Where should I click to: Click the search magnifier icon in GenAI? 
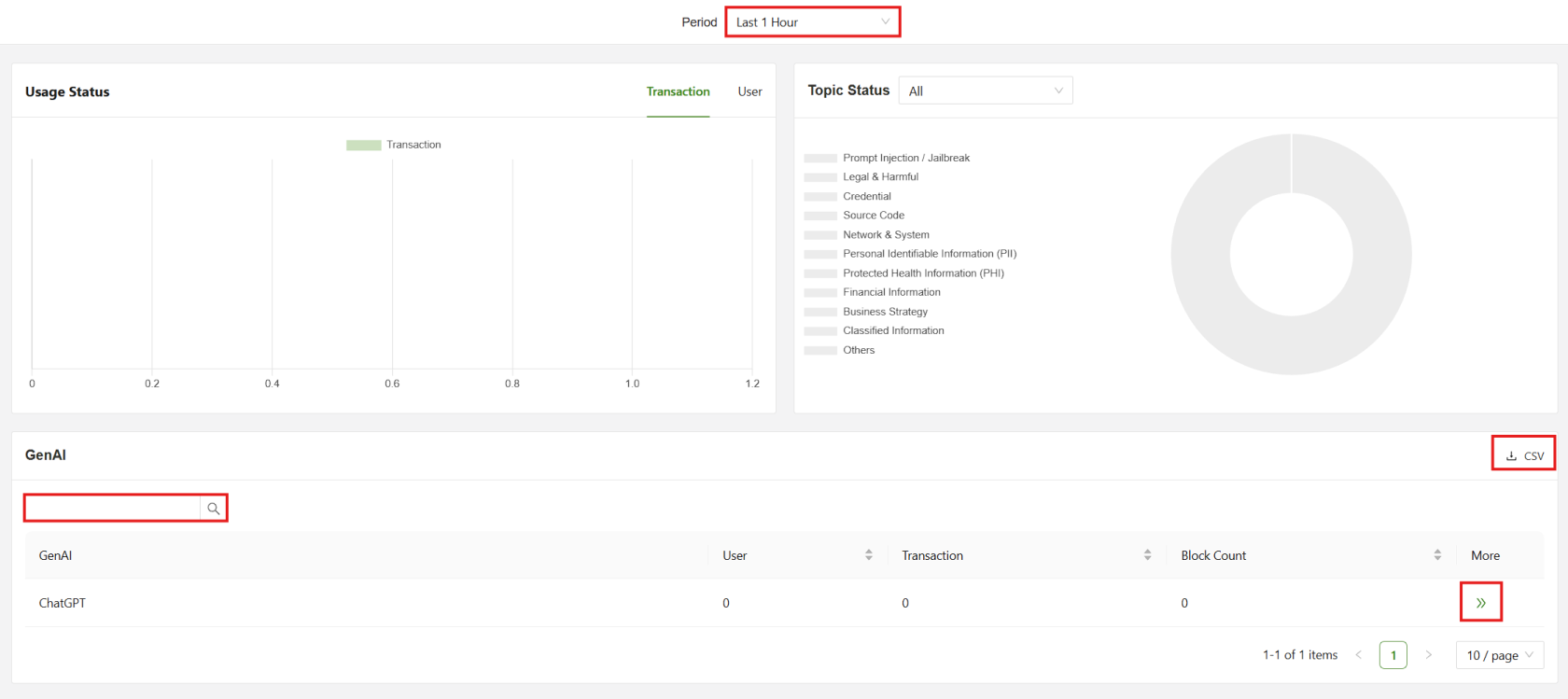(x=214, y=509)
